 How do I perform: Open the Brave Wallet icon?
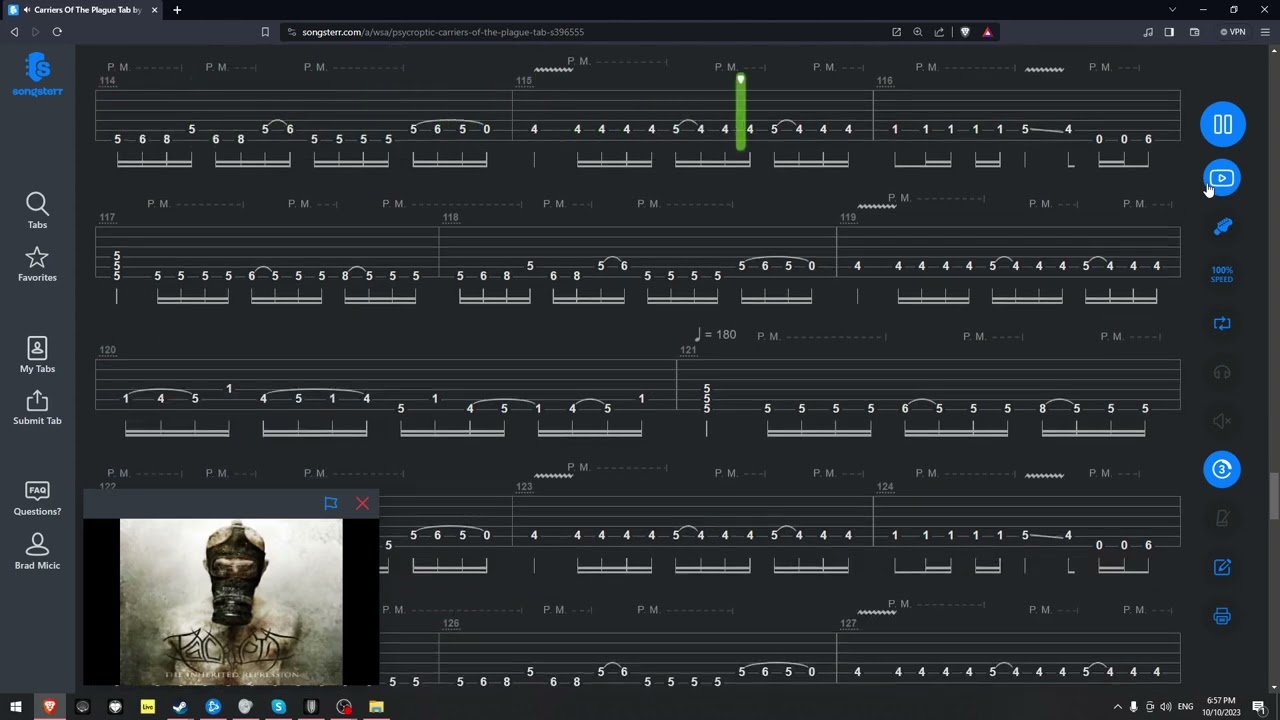click(x=1194, y=32)
